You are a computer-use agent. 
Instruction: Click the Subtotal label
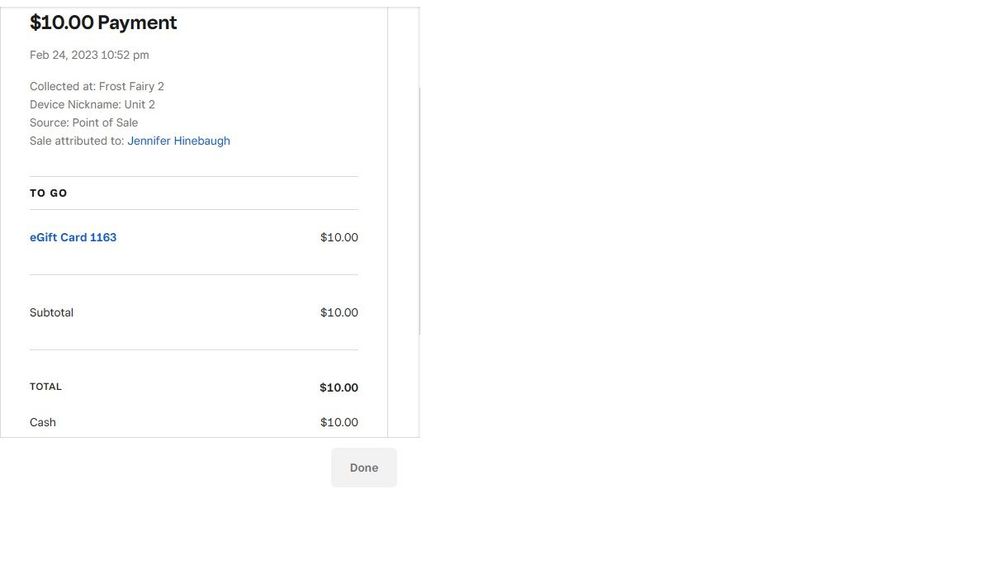(51, 313)
